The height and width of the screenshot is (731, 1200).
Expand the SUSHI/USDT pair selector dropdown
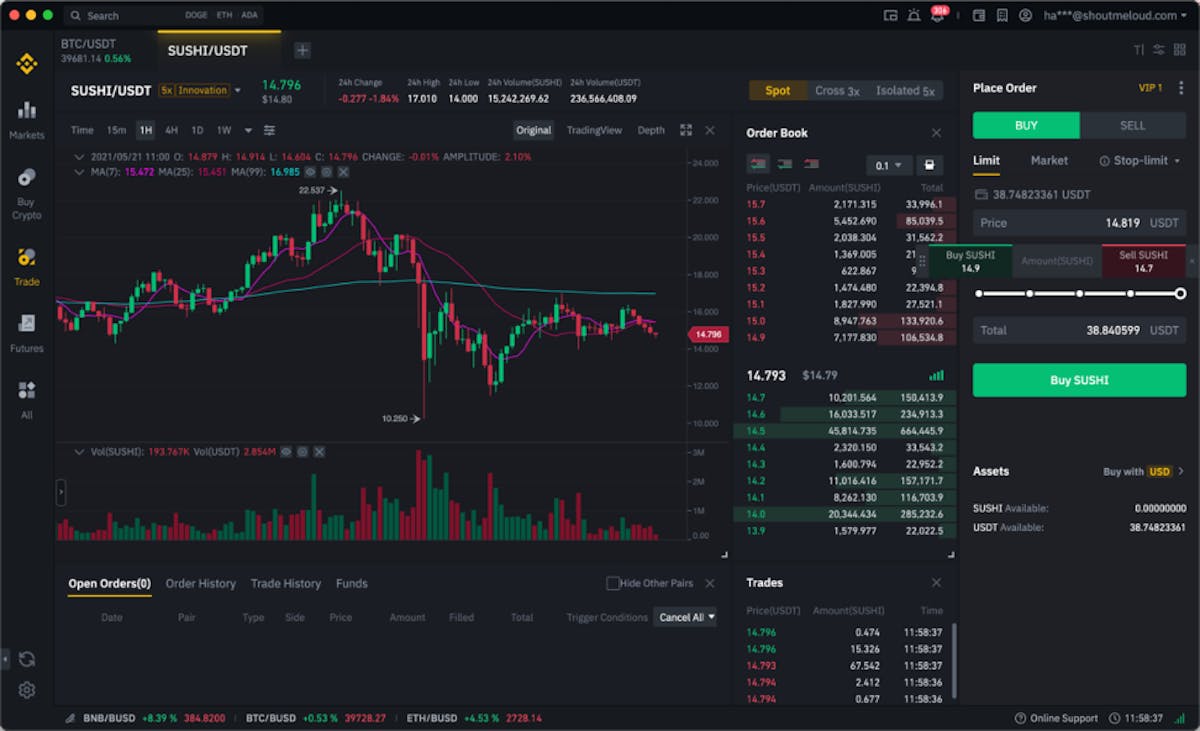click(238, 90)
